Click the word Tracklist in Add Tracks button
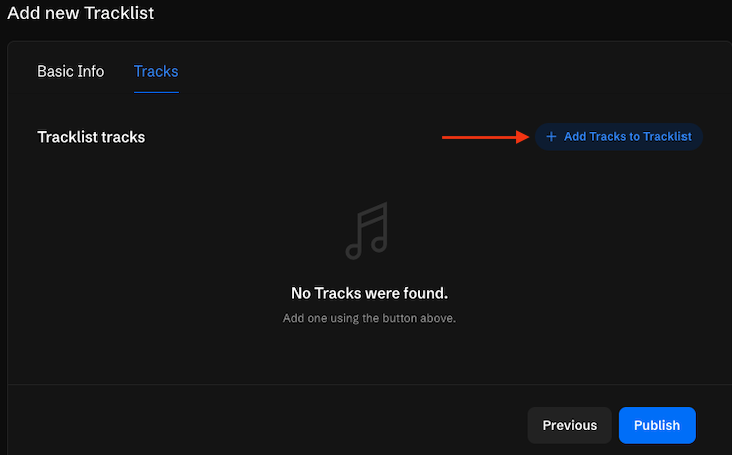This screenshot has width=732, height=455. coord(667,137)
